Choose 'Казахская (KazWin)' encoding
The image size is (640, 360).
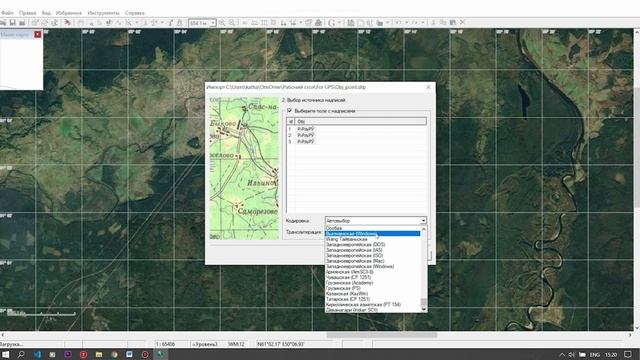pyautogui.click(x=372, y=293)
